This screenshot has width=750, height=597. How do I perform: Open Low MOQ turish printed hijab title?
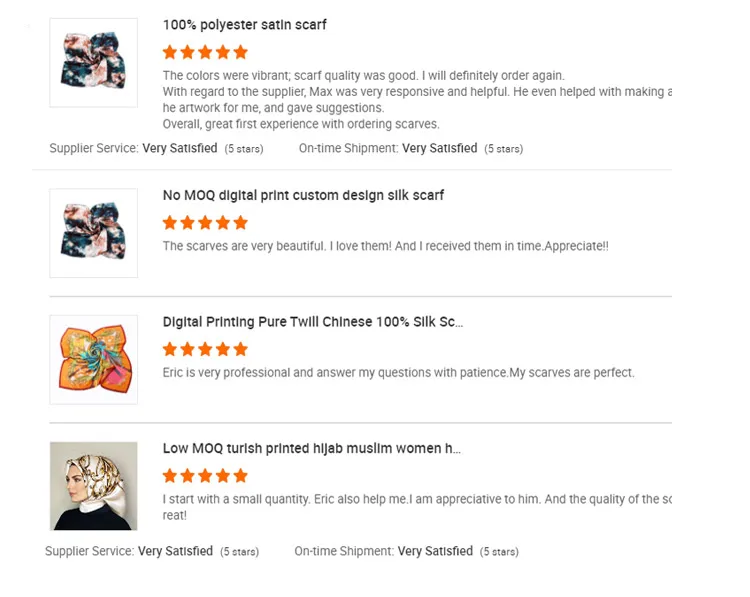point(311,448)
